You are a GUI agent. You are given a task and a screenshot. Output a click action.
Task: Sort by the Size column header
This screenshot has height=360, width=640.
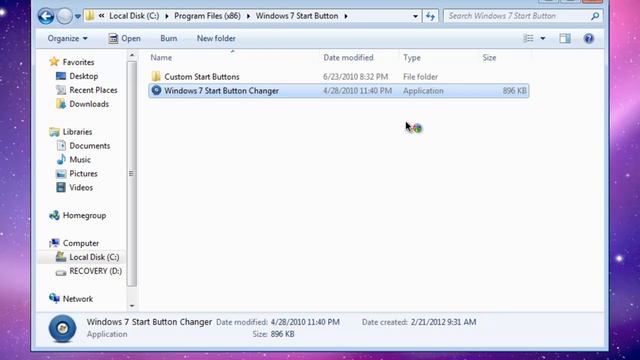pyautogui.click(x=489, y=58)
